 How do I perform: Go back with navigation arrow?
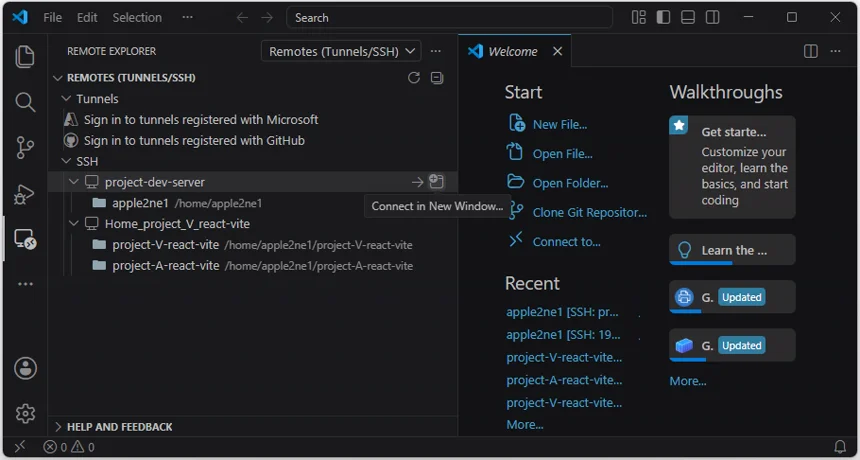tap(242, 18)
